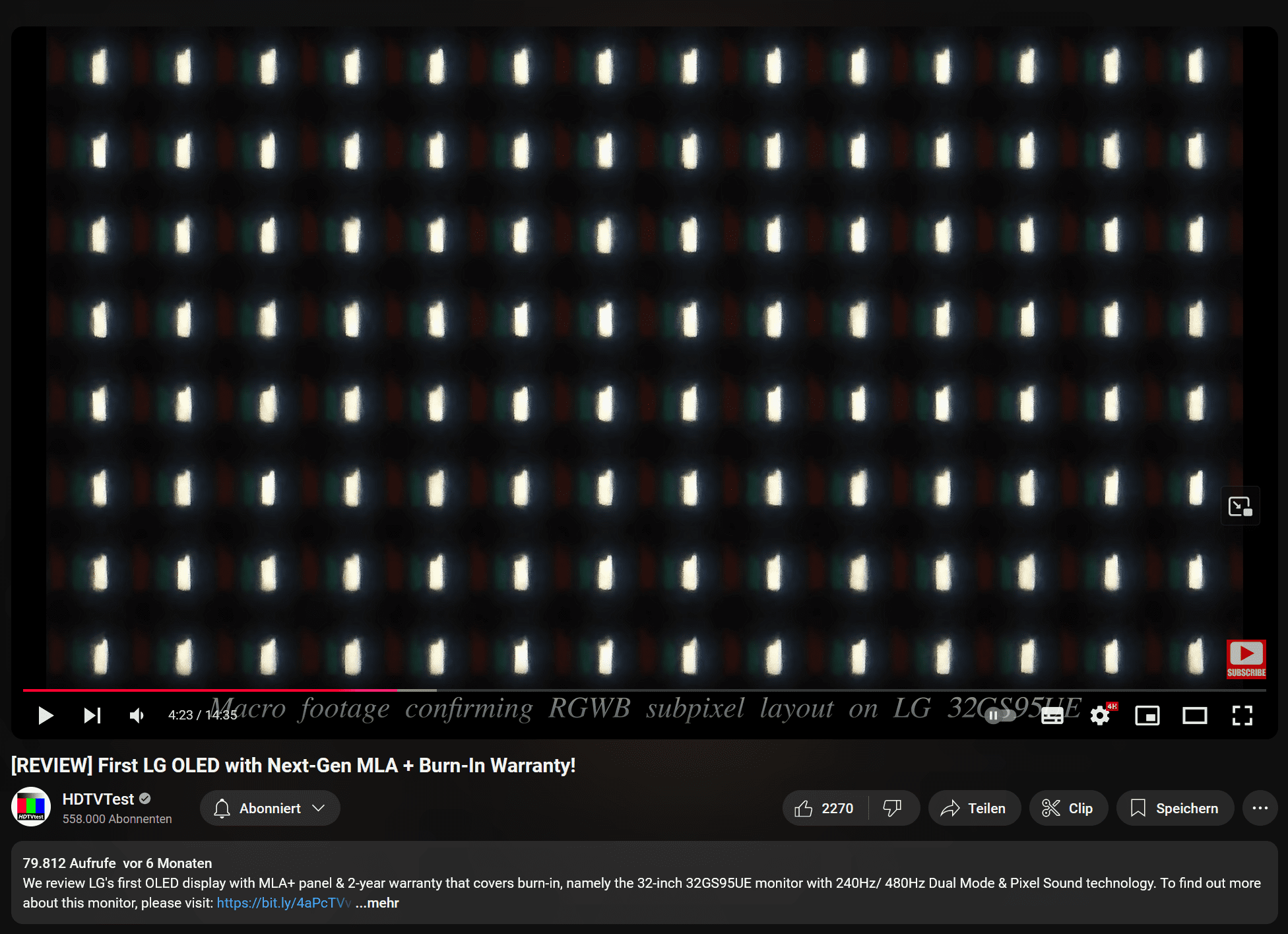Click the 4:23 / 14:35 time display
The width and height of the screenshot is (1288, 934).
click(x=203, y=716)
